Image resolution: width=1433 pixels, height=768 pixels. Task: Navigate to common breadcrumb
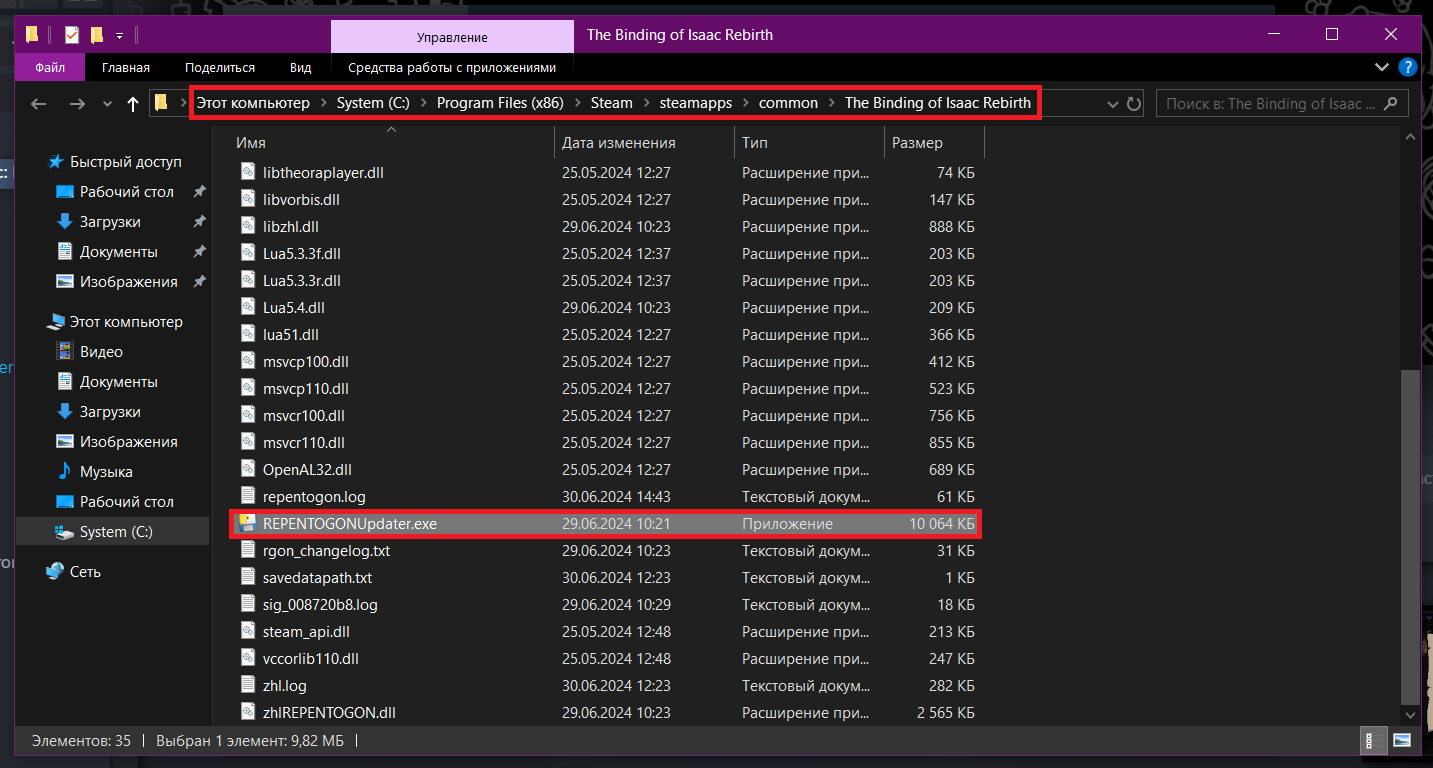[788, 103]
